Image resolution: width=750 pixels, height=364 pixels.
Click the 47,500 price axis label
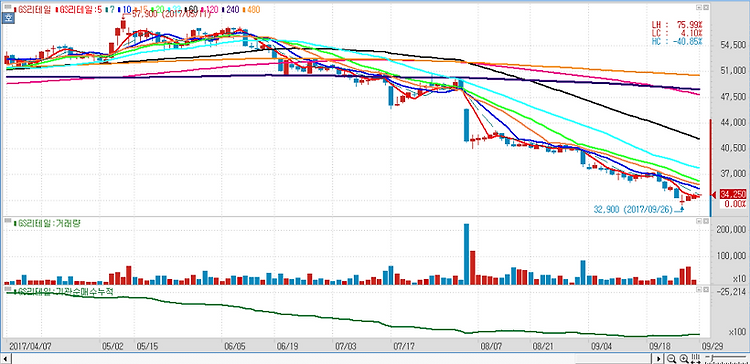click(x=732, y=97)
